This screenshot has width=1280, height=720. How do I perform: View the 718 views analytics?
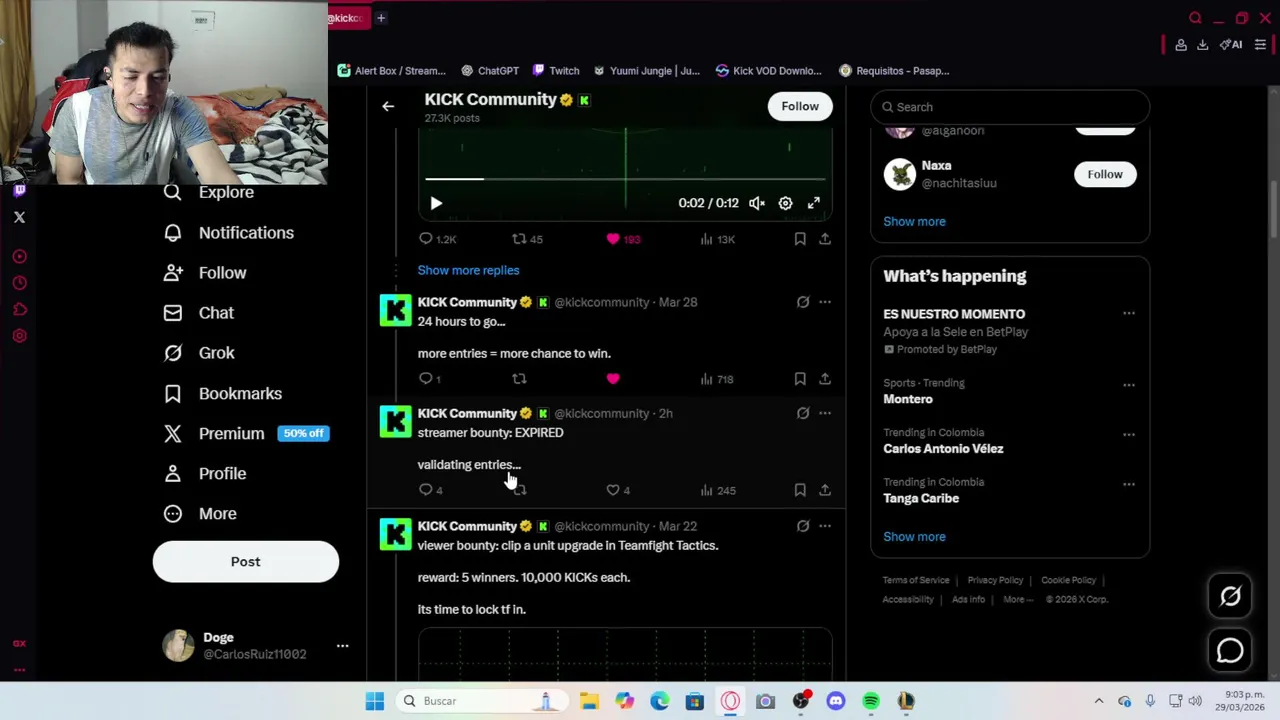(717, 379)
